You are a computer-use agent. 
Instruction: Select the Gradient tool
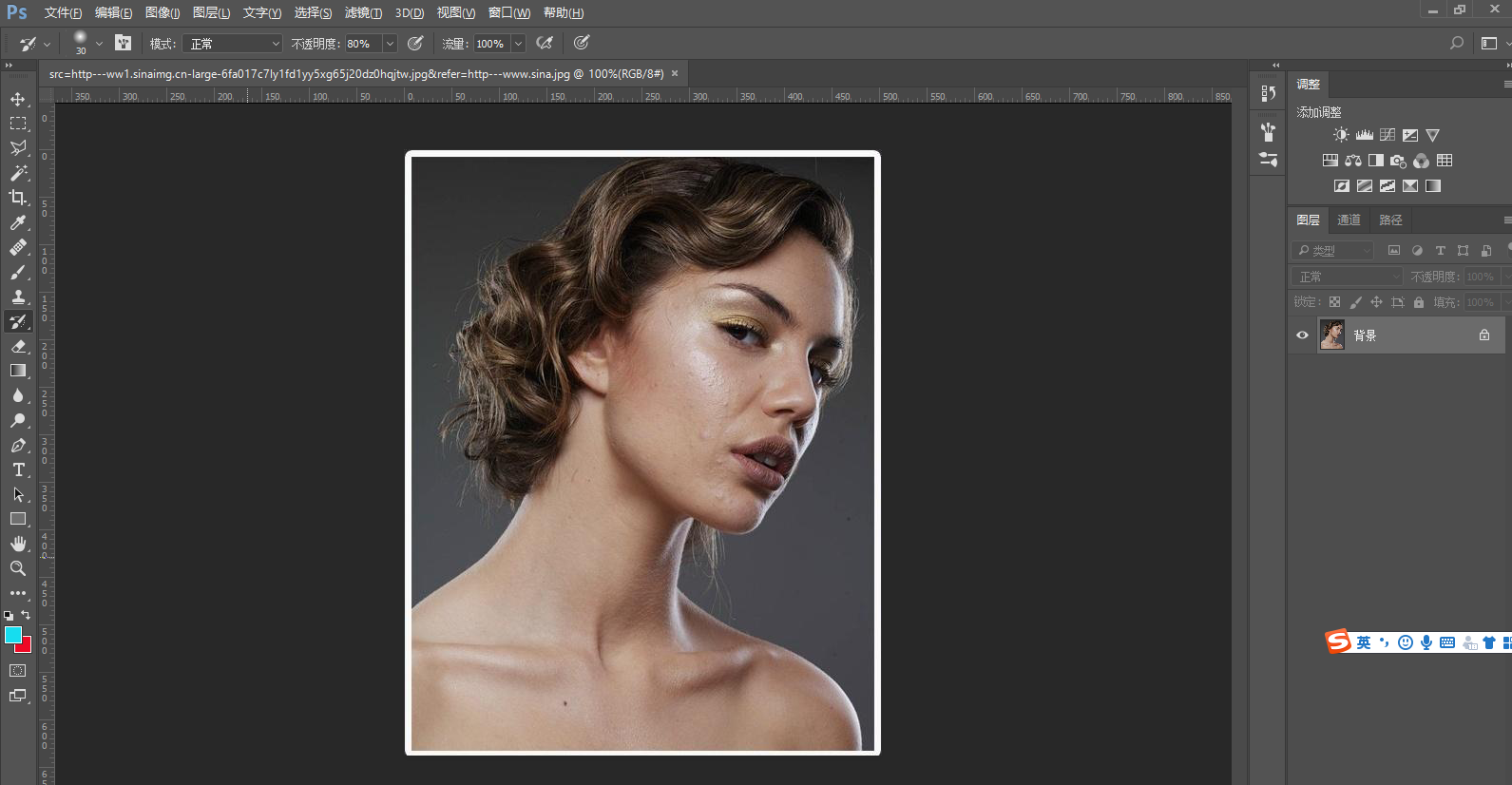(x=18, y=371)
